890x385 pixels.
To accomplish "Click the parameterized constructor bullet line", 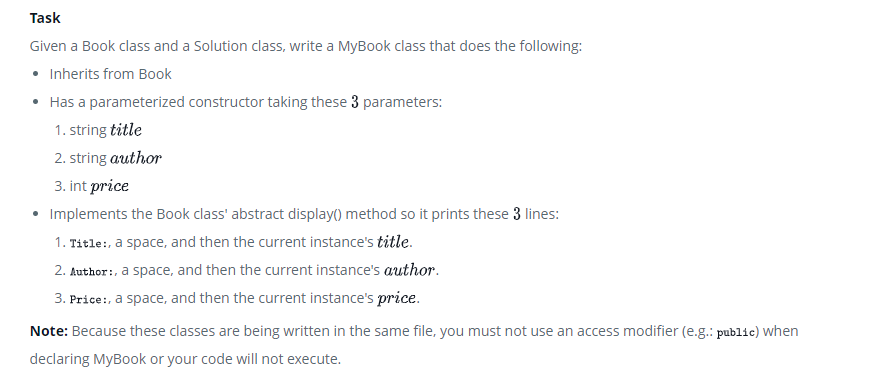I will coord(245,102).
